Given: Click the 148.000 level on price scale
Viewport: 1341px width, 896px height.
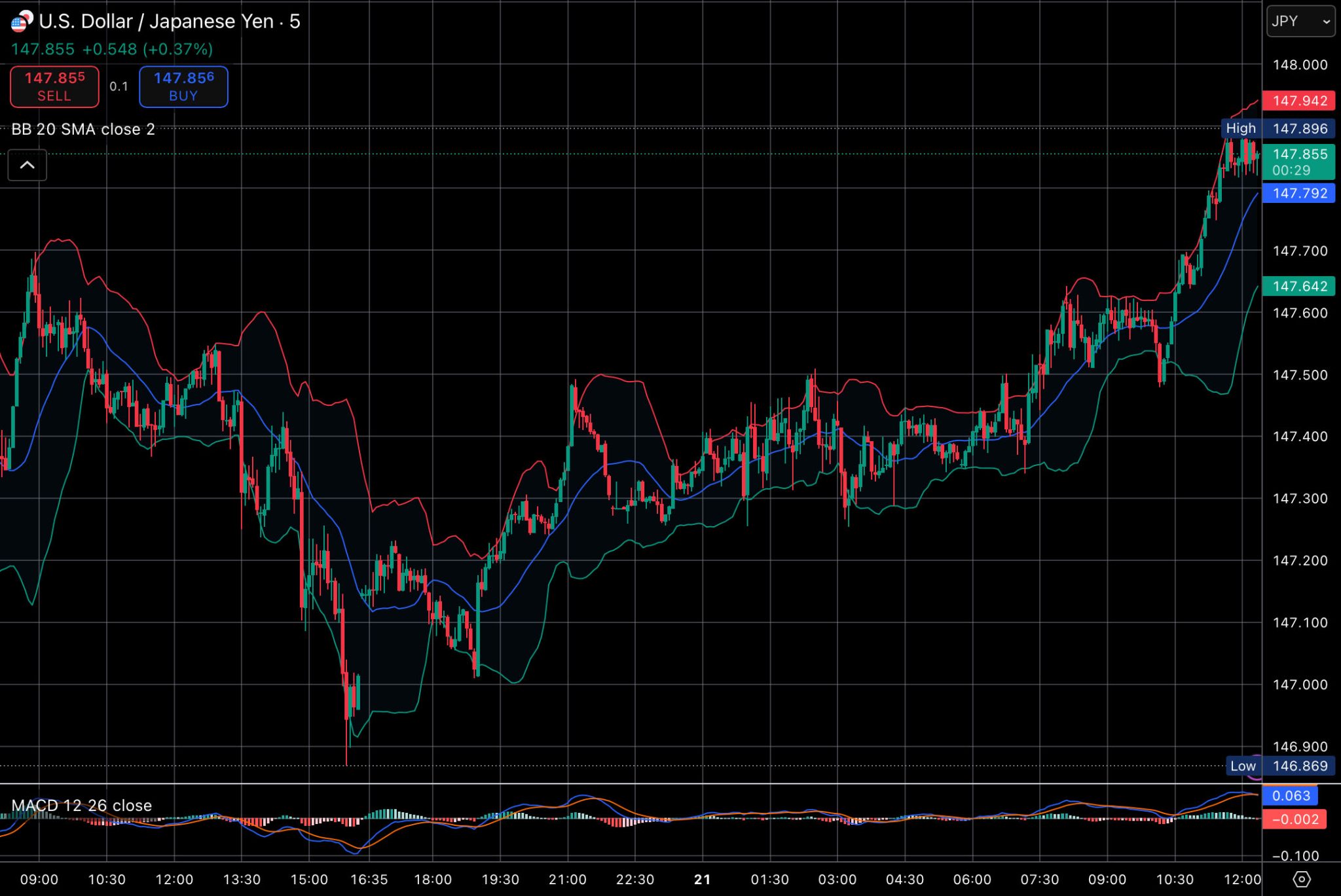Looking at the screenshot, I should pyautogui.click(x=1299, y=65).
